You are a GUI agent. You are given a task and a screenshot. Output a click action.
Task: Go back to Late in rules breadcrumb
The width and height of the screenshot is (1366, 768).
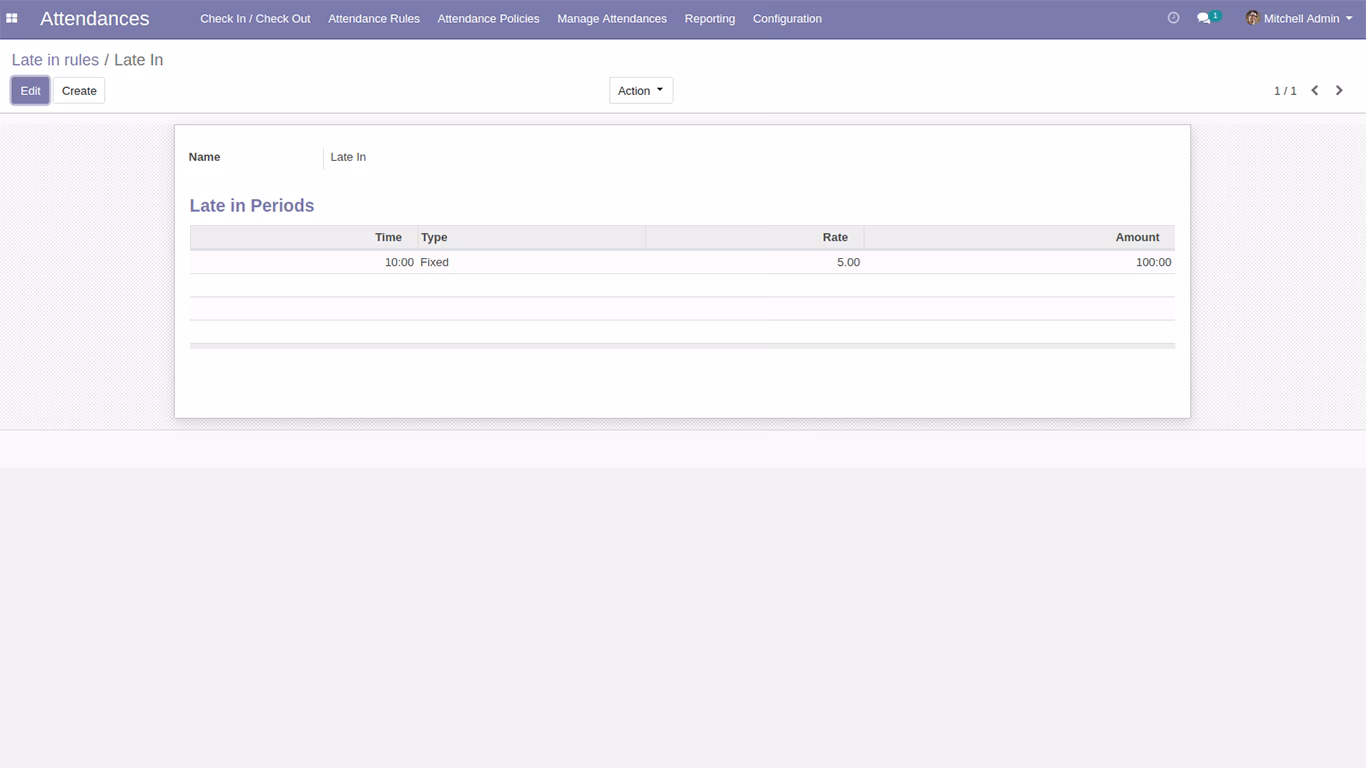tap(55, 60)
